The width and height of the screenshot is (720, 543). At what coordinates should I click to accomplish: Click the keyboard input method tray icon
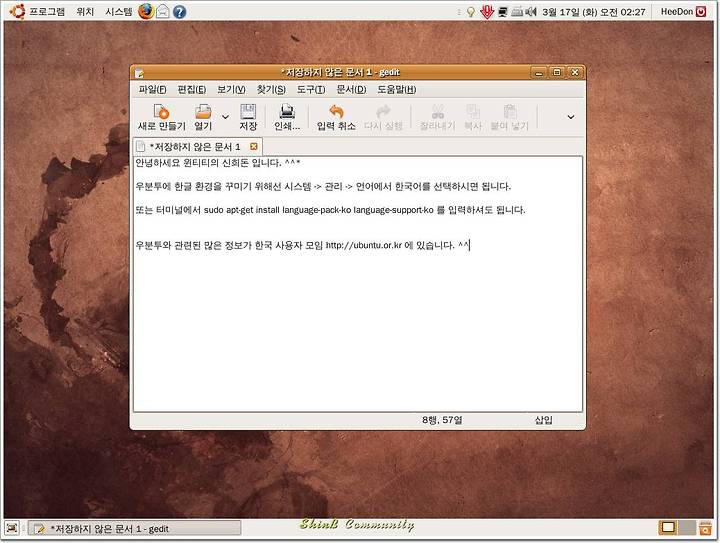click(518, 11)
